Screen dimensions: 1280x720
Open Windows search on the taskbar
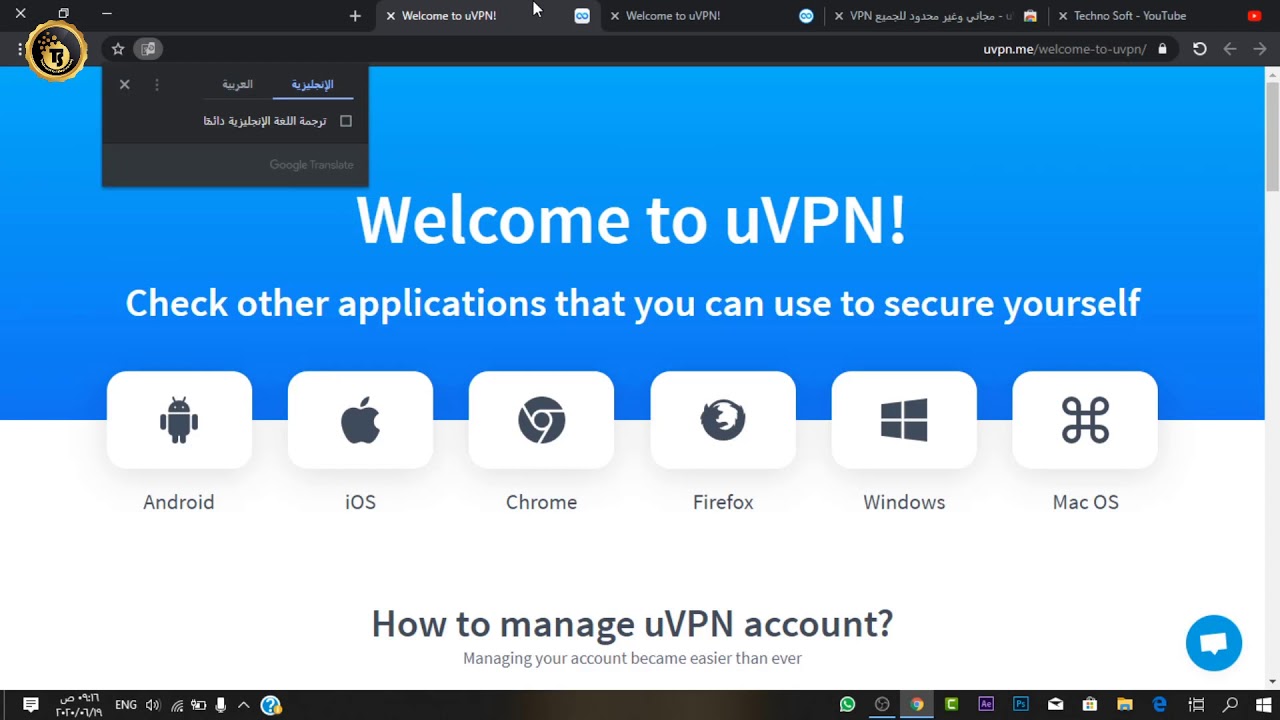coord(1231,704)
